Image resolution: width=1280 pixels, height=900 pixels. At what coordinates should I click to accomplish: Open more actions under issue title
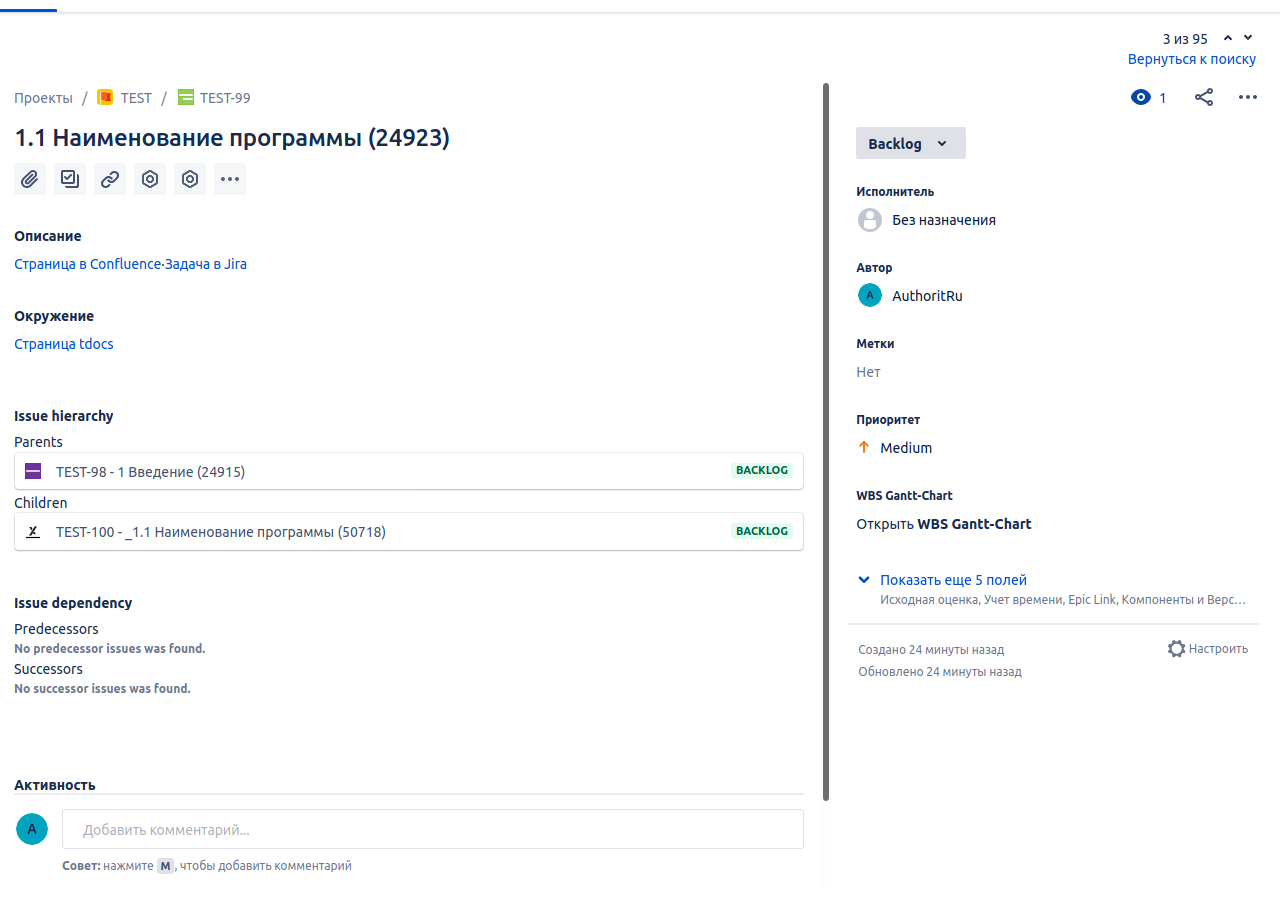pos(230,179)
